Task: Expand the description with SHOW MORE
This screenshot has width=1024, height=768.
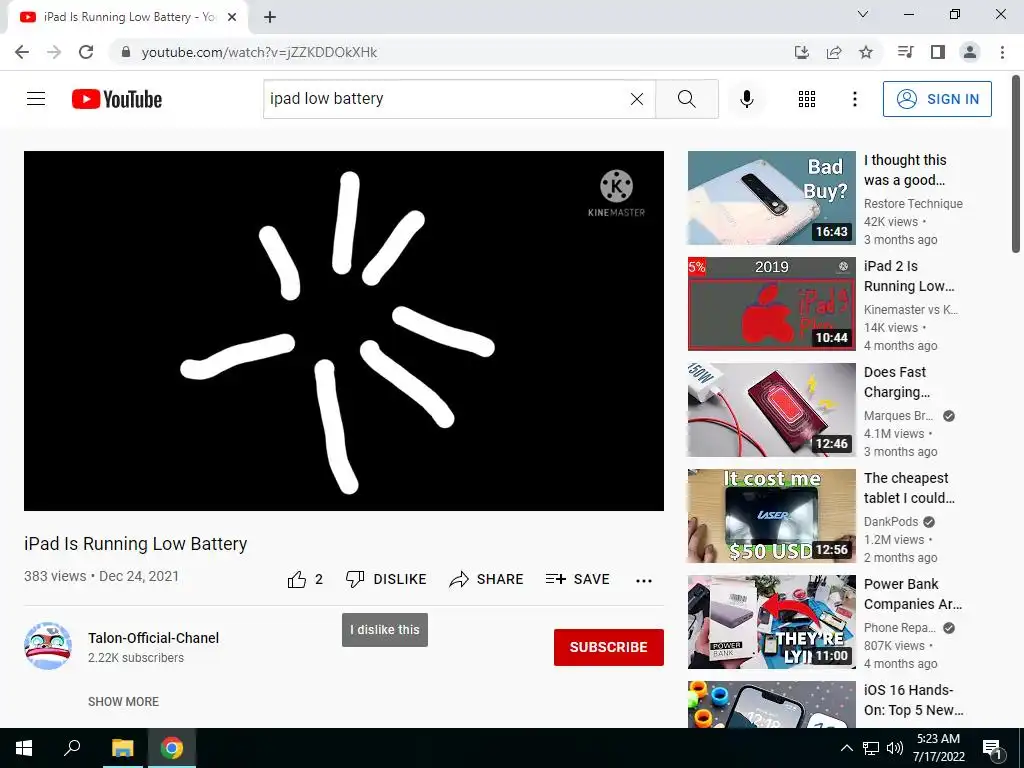Action: pyautogui.click(x=123, y=701)
